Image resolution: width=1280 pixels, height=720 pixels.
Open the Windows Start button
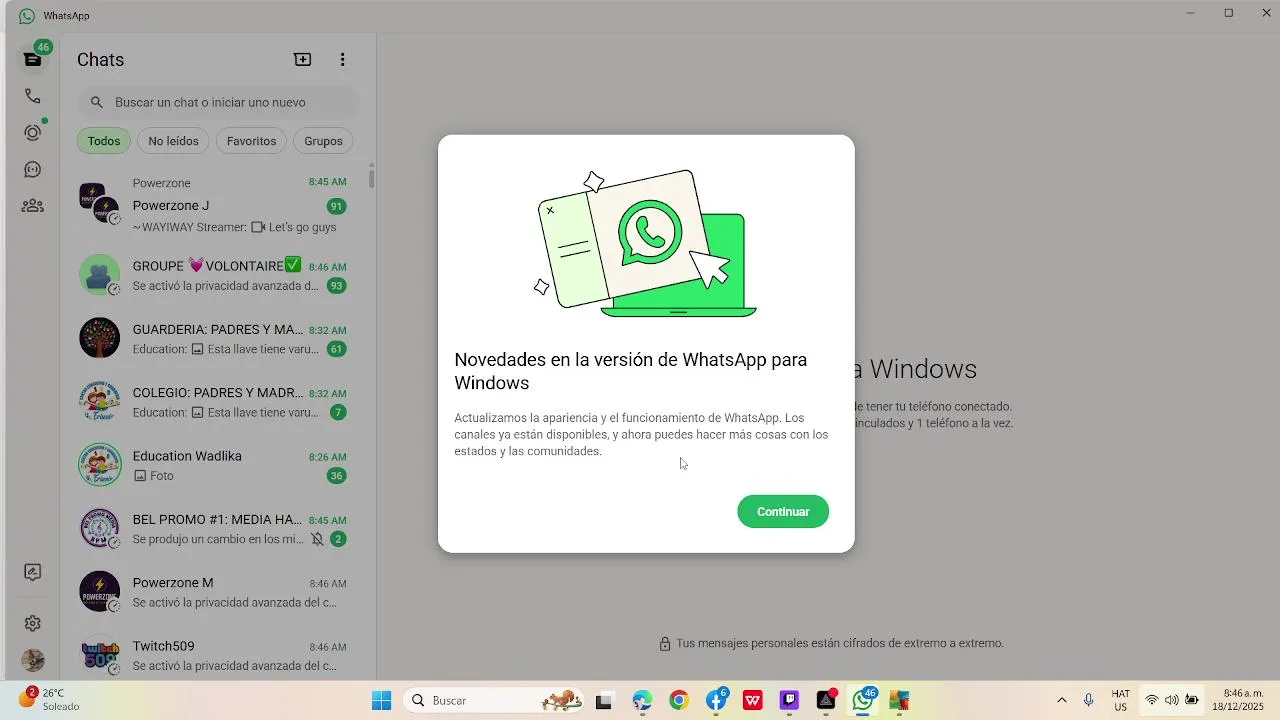tap(381, 700)
